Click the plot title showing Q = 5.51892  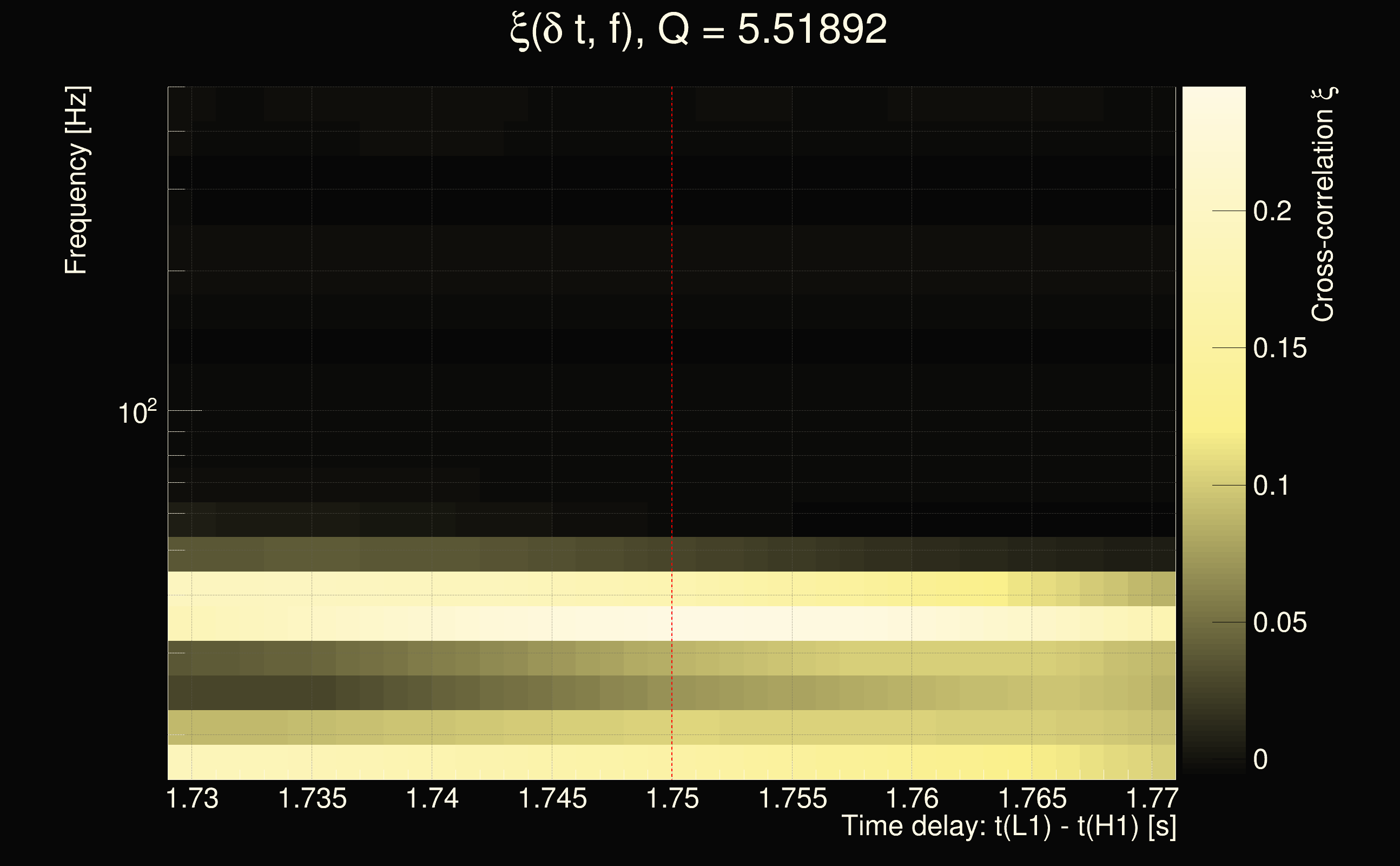(x=698, y=30)
